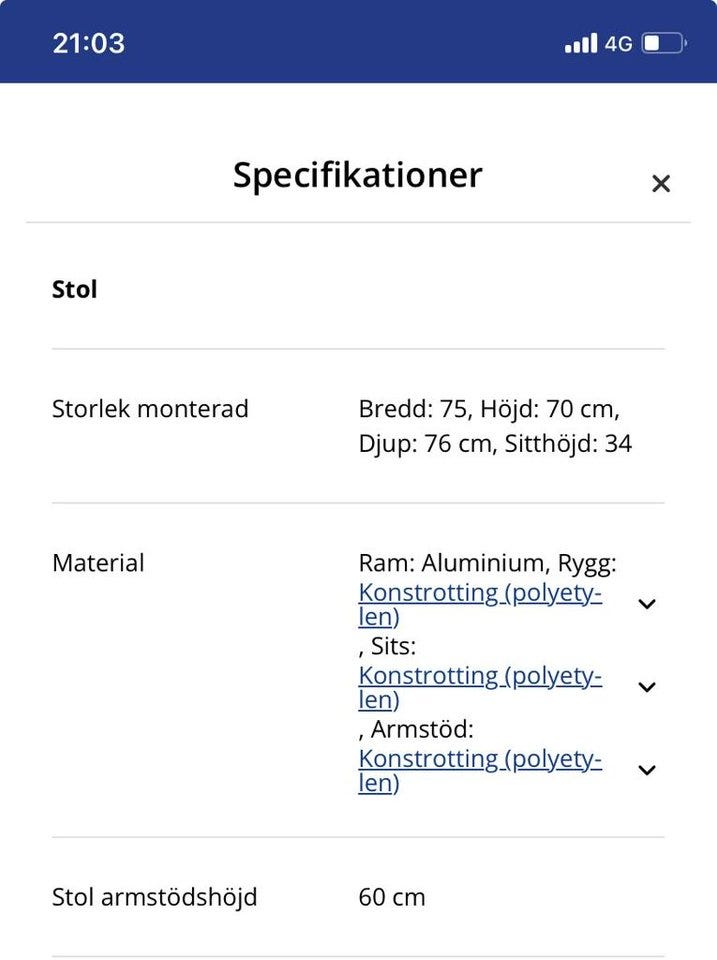This screenshot has width=717, height=960.
Task: Click the 60 cm armrest height value
Action: (x=392, y=897)
